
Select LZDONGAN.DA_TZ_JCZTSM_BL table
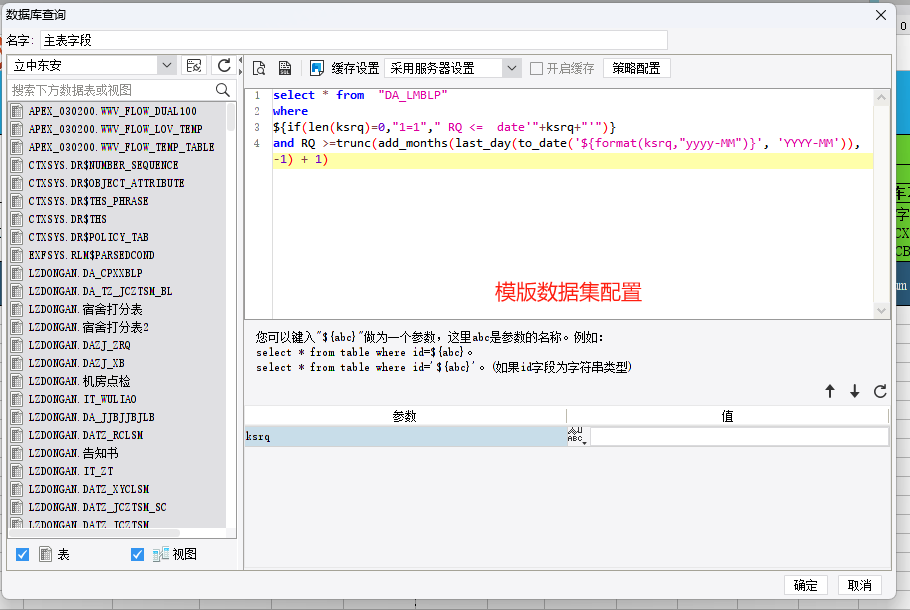100,291
